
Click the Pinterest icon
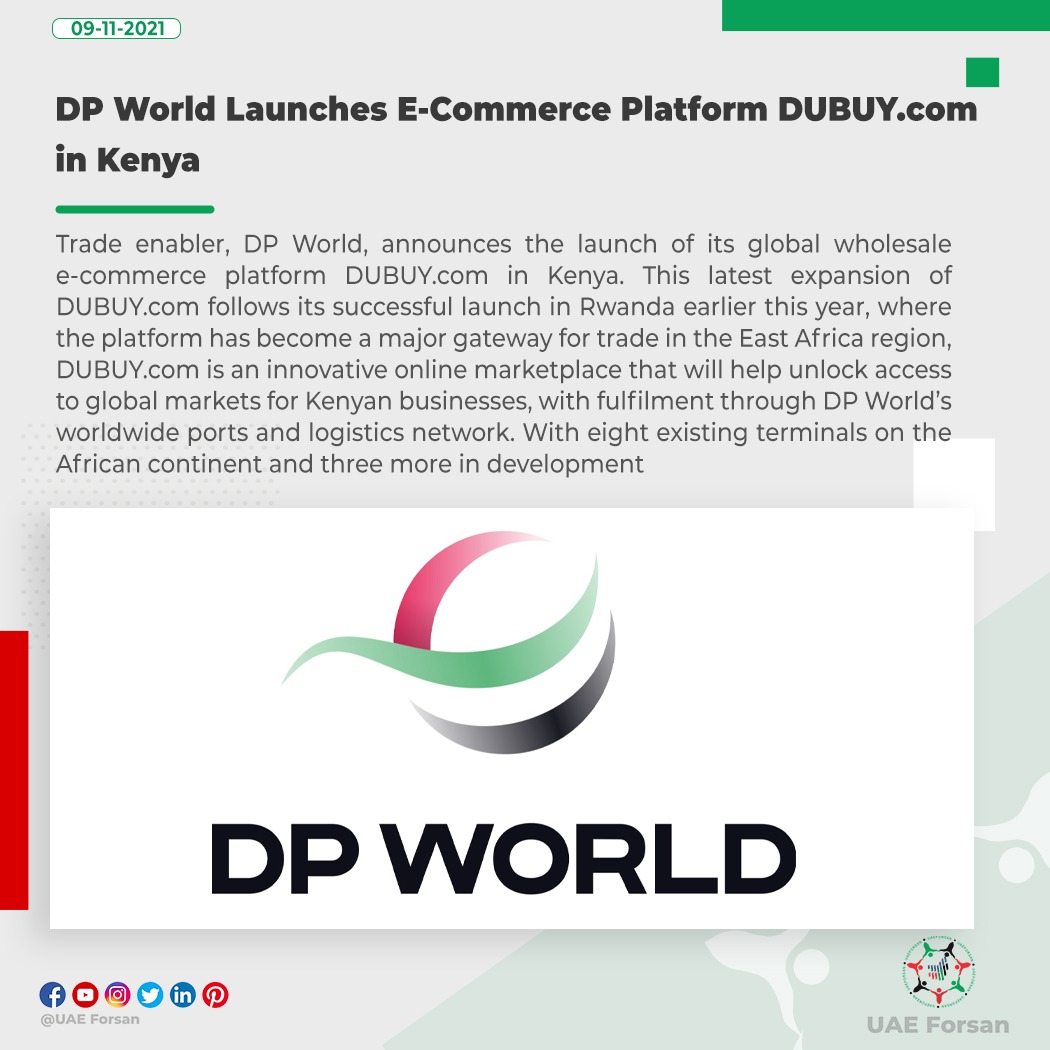click(215, 995)
